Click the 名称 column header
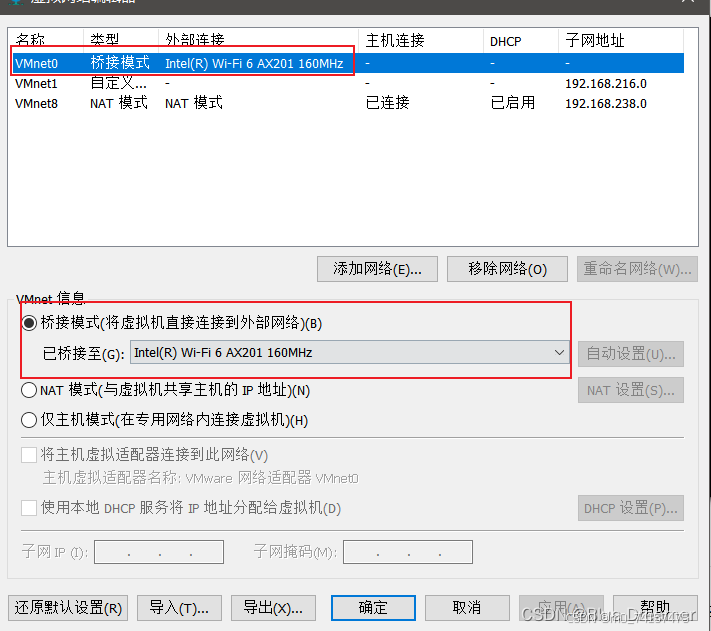The height and width of the screenshot is (631, 711). [47, 40]
